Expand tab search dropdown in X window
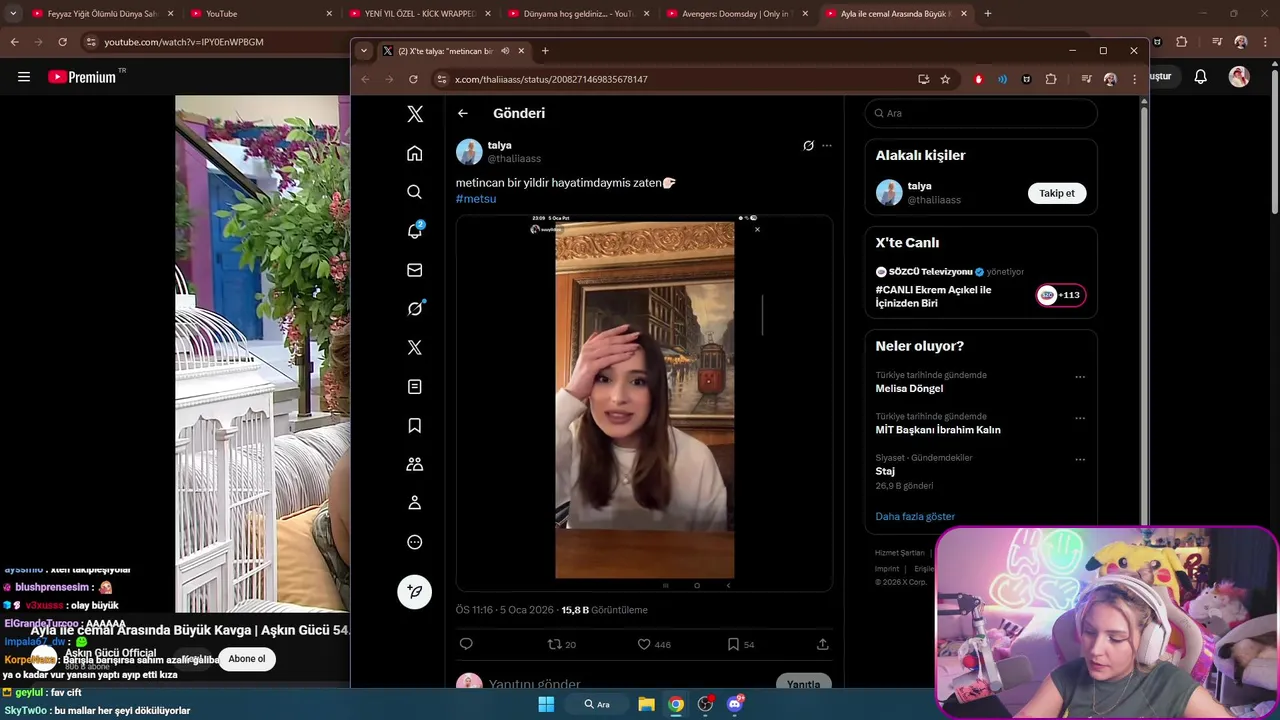 [x=364, y=51]
